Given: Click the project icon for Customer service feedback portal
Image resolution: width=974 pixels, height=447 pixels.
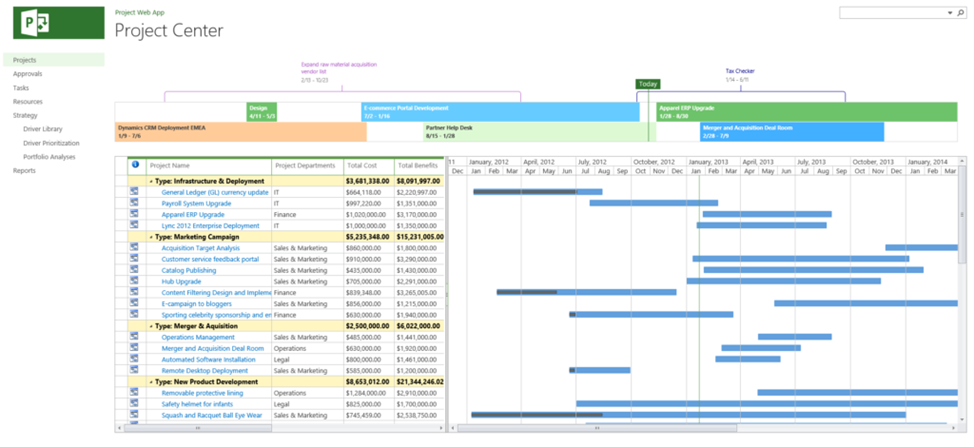Looking at the screenshot, I should 134,259.
